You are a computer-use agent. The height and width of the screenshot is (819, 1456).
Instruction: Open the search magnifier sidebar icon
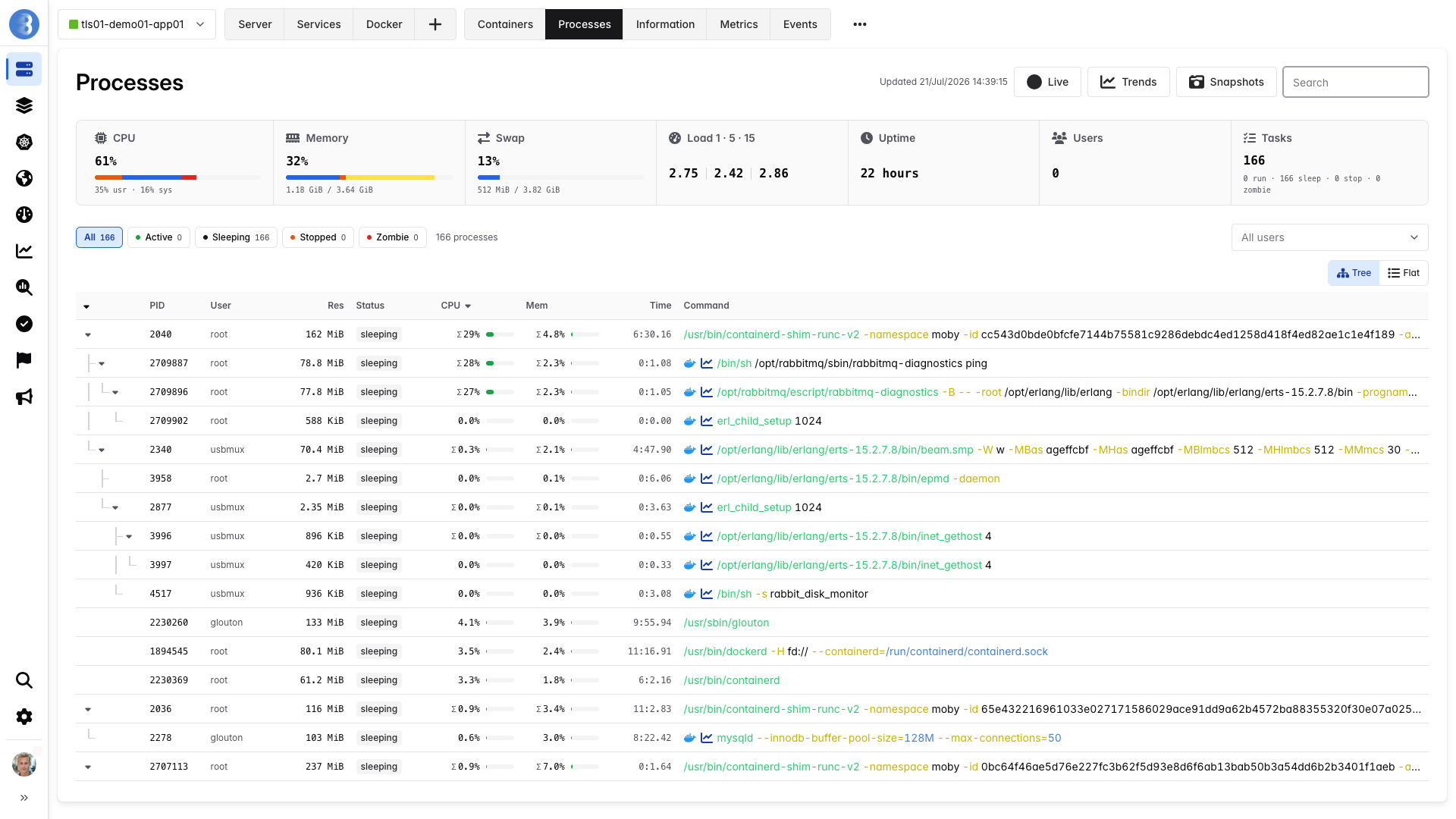tap(24, 680)
